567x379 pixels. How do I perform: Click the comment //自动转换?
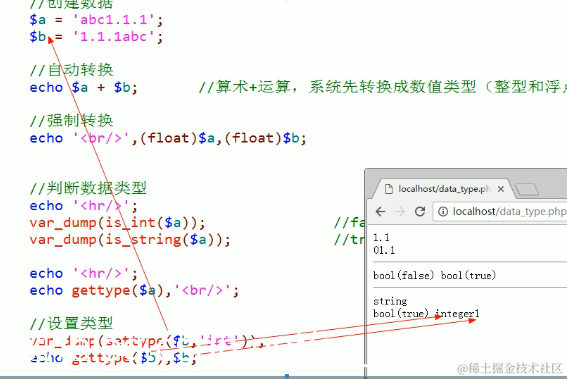71,70
